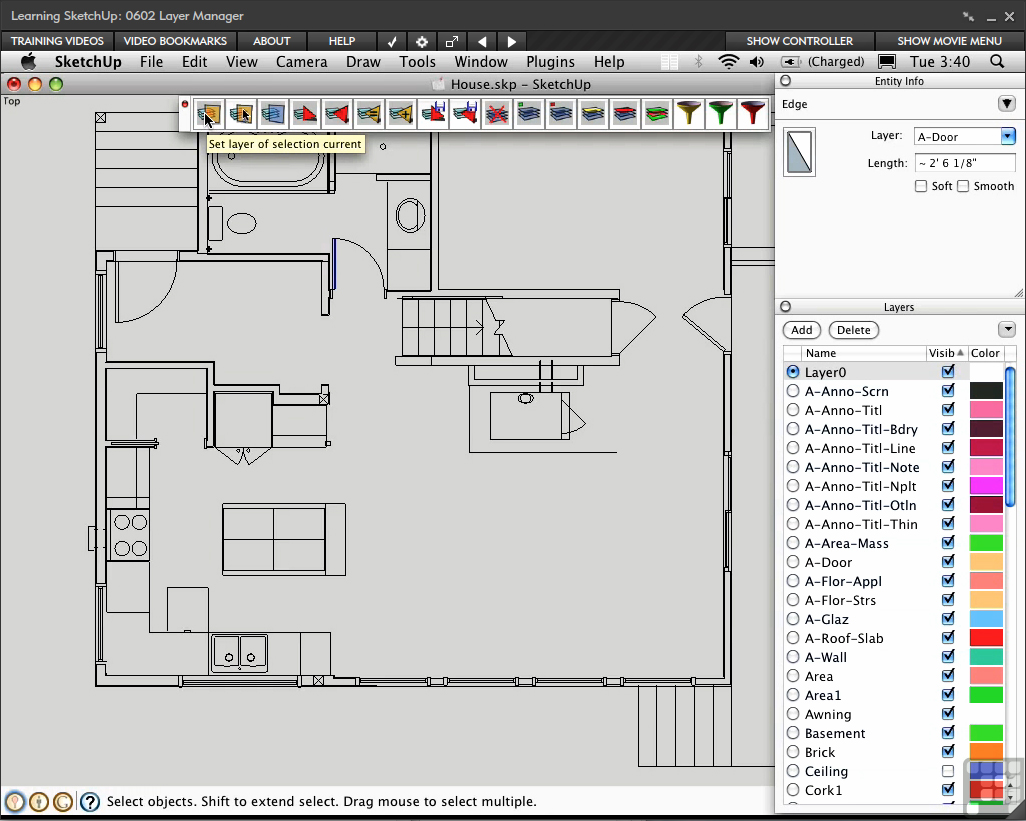Viewport: 1026px width, 821px height.
Task: Open the Camera menu
Action: [x=302, y=61]
